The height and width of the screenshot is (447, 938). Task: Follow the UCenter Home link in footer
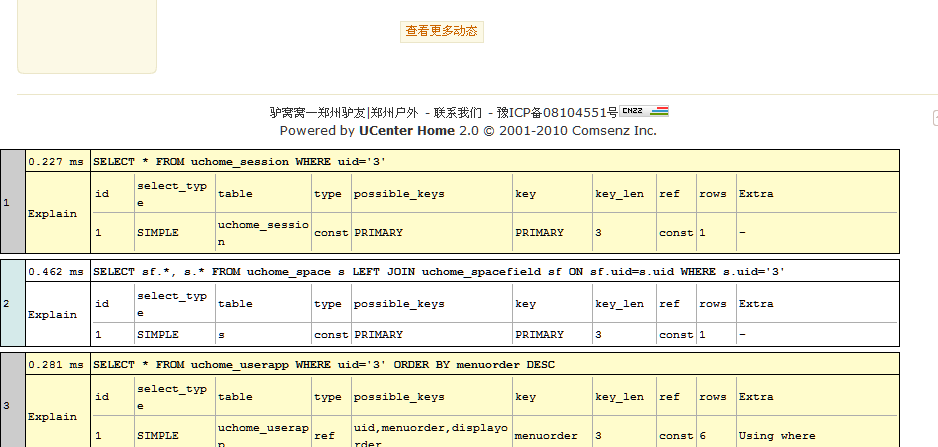tap(407, 130)
